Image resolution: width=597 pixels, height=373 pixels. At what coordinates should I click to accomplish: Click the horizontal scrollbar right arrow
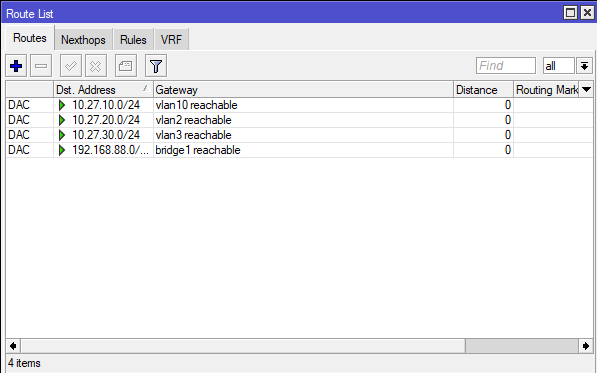(586, 346)
